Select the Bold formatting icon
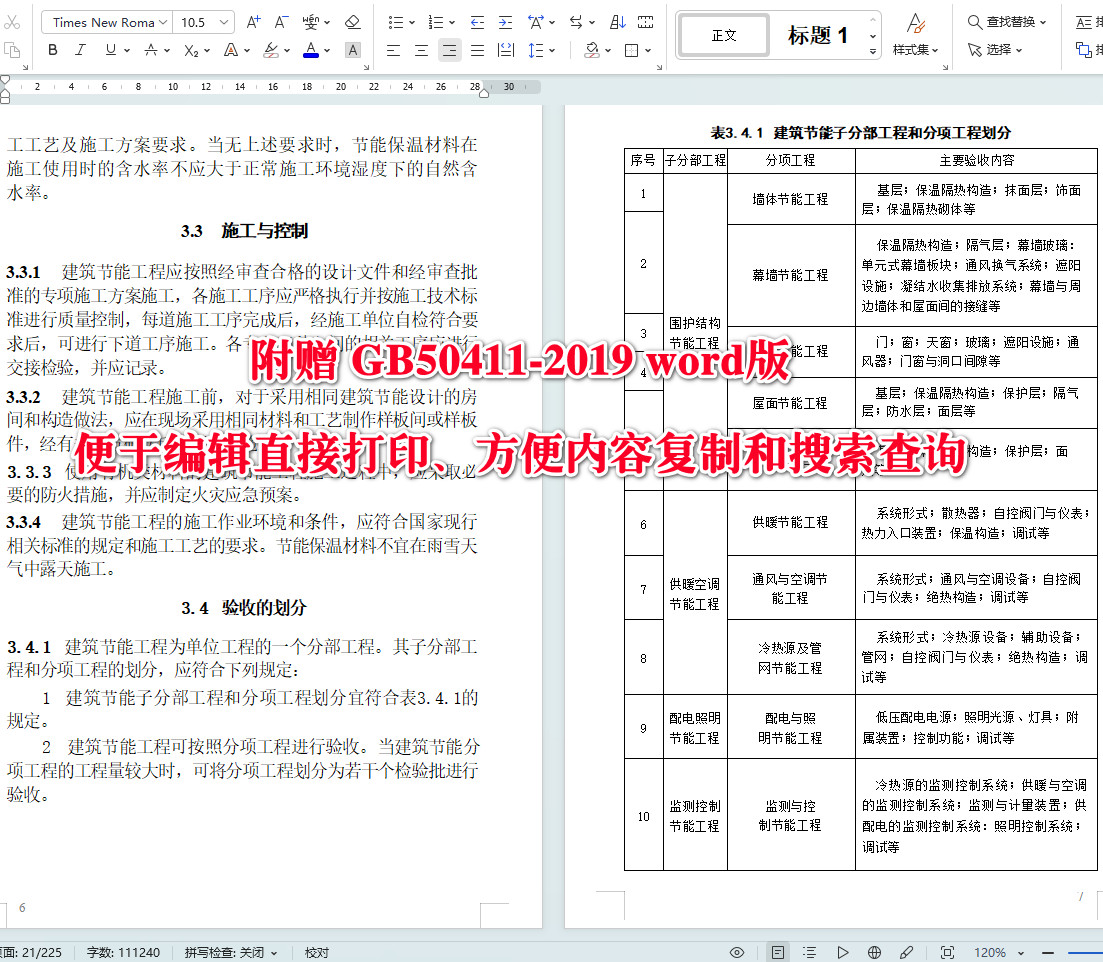 click(52, 49)
